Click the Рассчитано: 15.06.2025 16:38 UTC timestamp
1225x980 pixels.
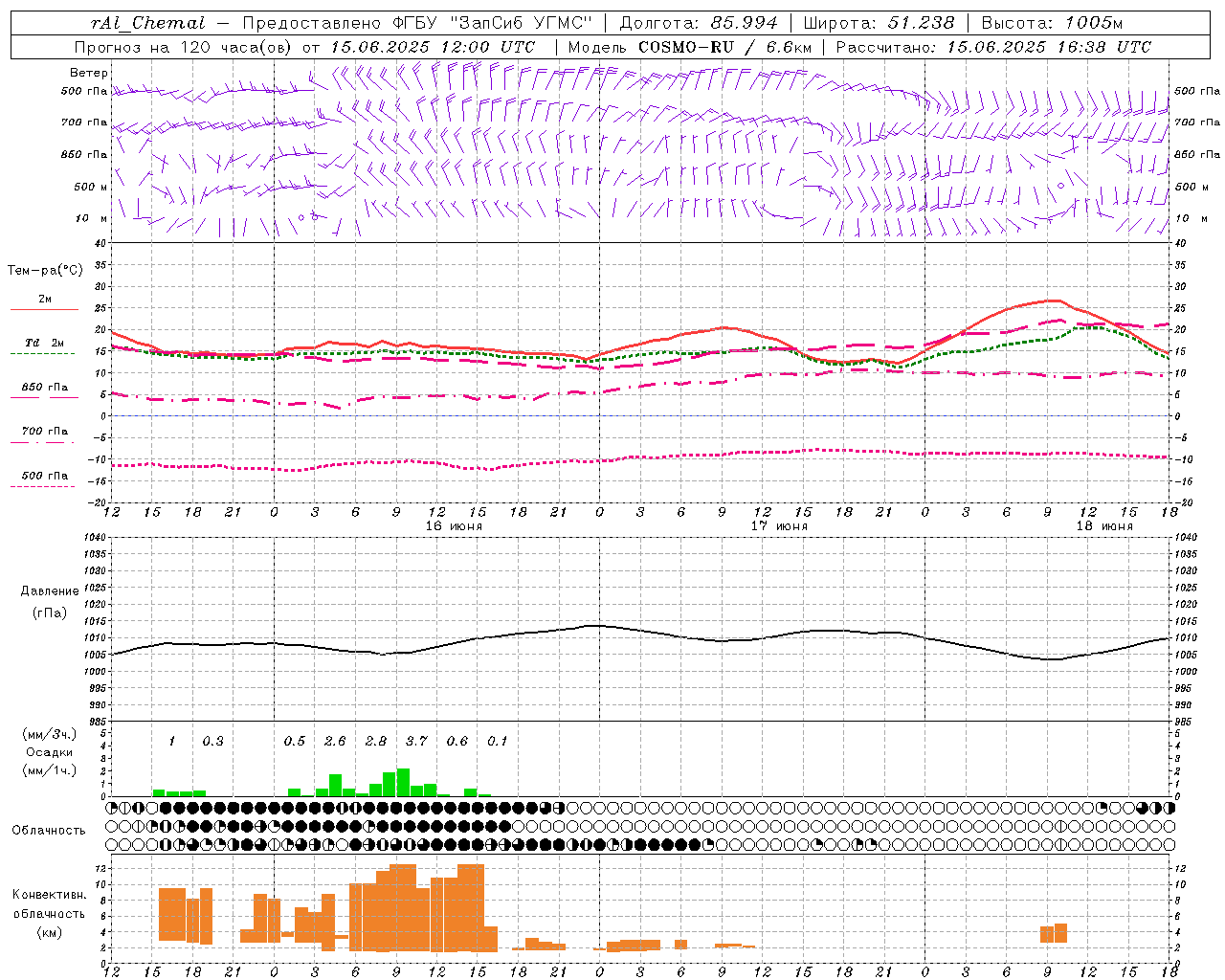993,47
